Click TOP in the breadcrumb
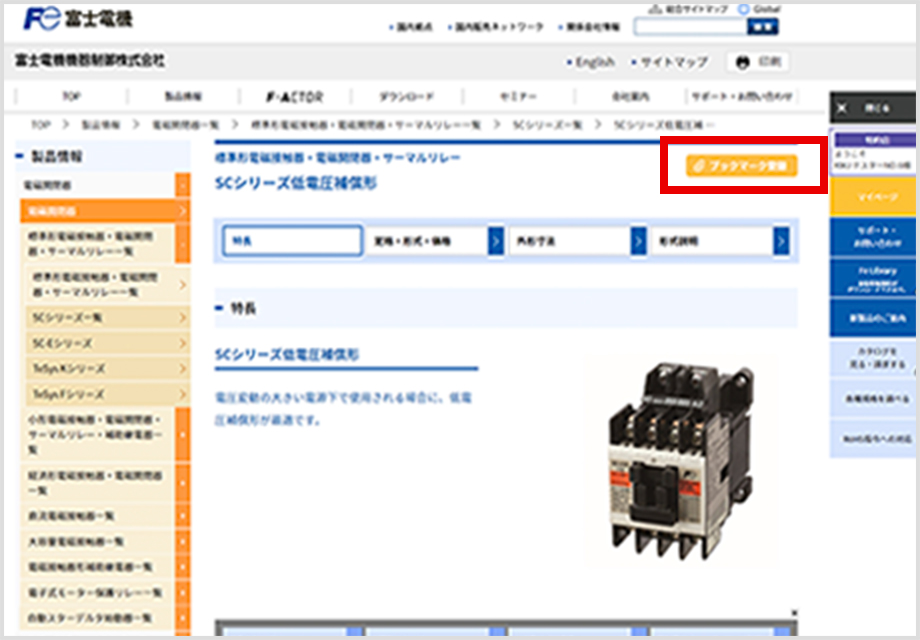 [40, 125]
